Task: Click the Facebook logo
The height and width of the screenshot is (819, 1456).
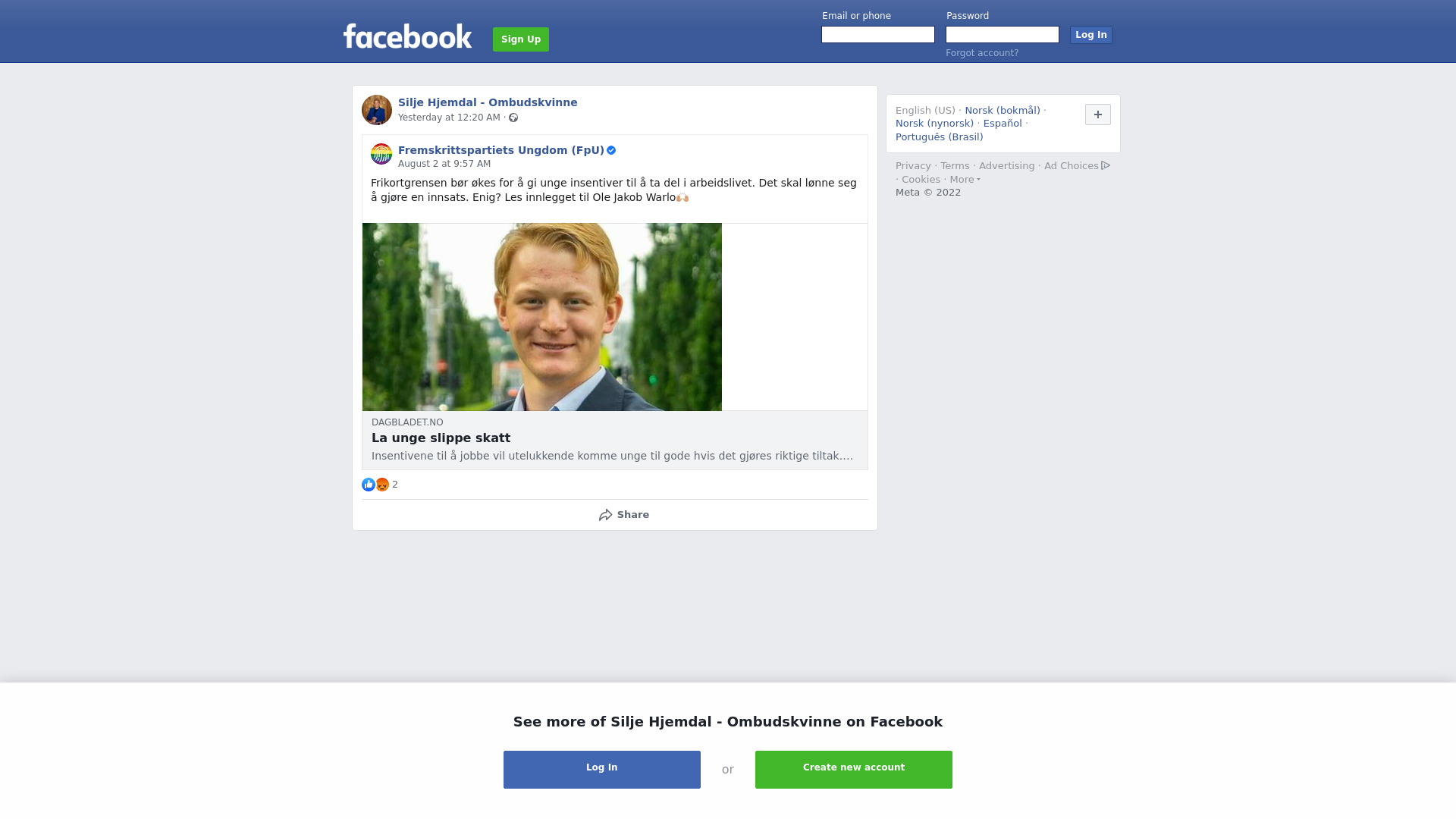Action: point(407,36)
